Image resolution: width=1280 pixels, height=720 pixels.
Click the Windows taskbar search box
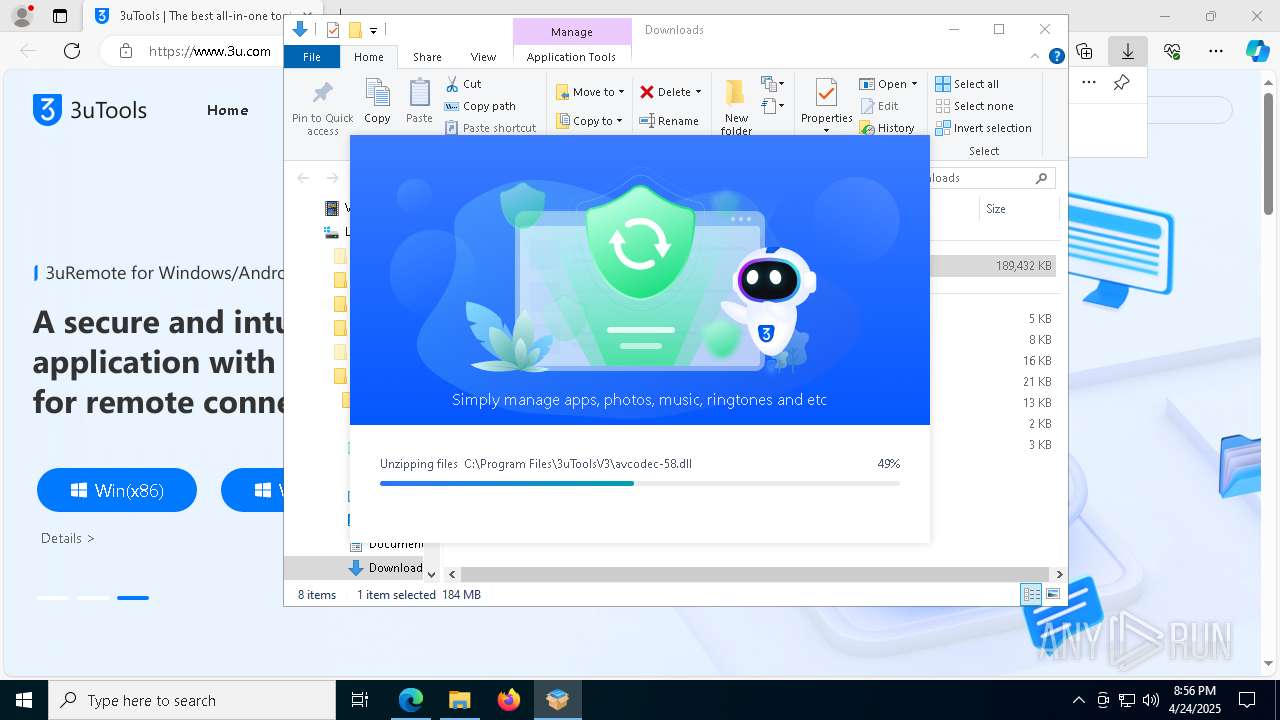192,700
